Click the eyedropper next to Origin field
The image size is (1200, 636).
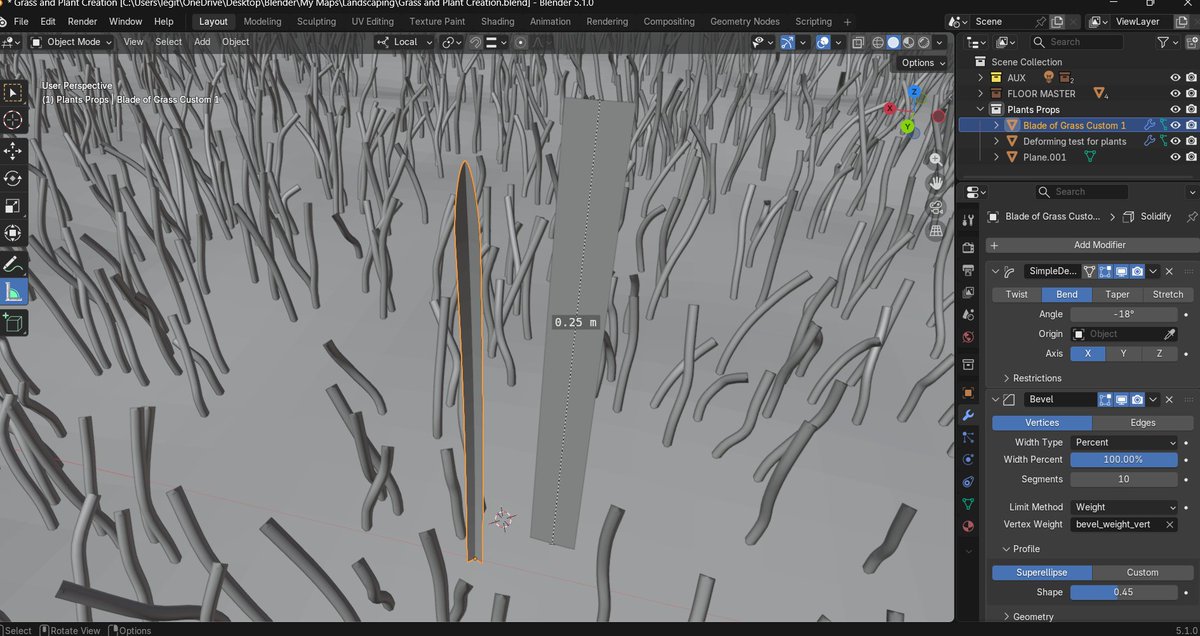click(x=1169, y=334)
